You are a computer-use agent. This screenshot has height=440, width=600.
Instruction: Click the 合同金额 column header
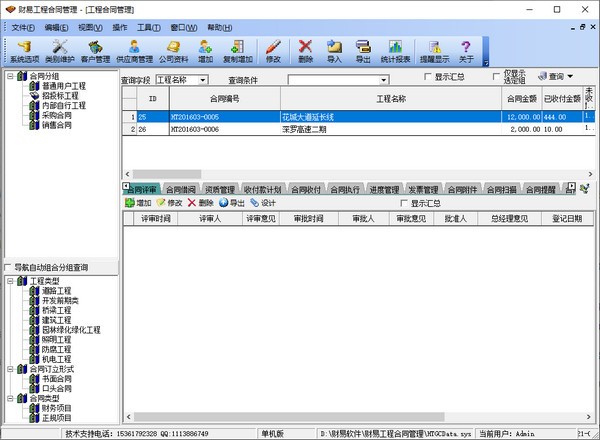coord(522,99)
